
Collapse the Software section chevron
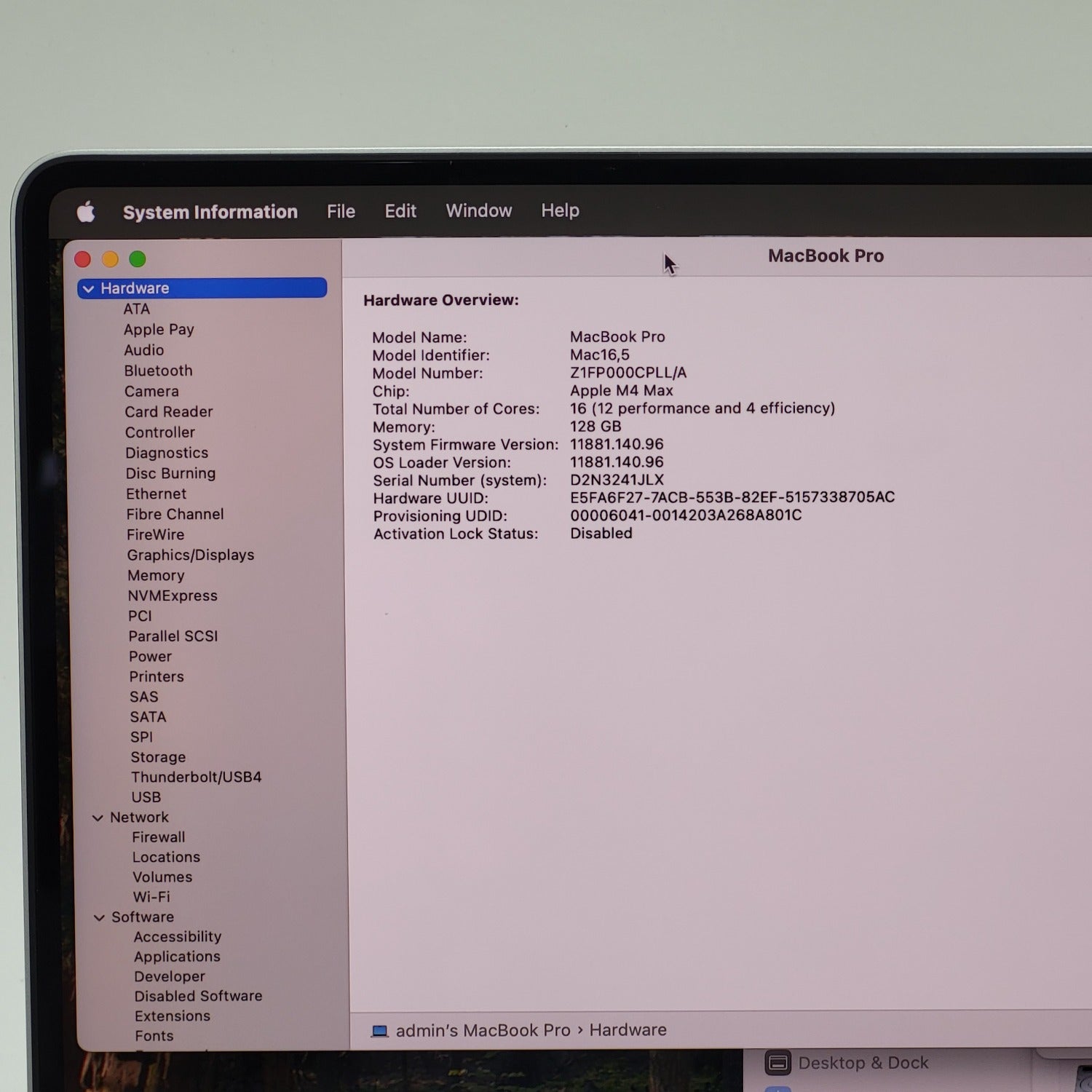pos(99,918)
